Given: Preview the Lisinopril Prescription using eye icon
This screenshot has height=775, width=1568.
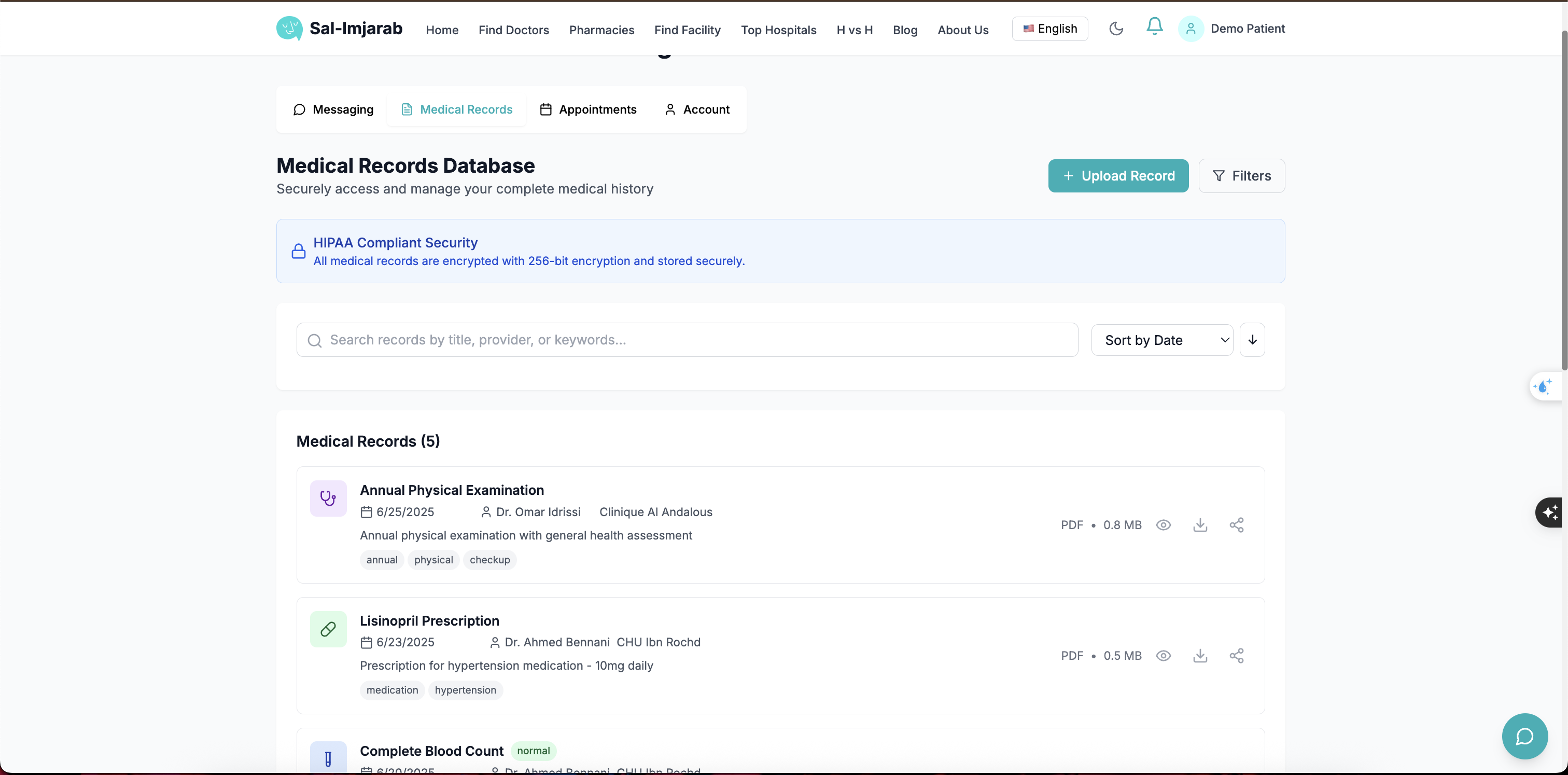Looking at the screenshot, I should click(1163, 656).
